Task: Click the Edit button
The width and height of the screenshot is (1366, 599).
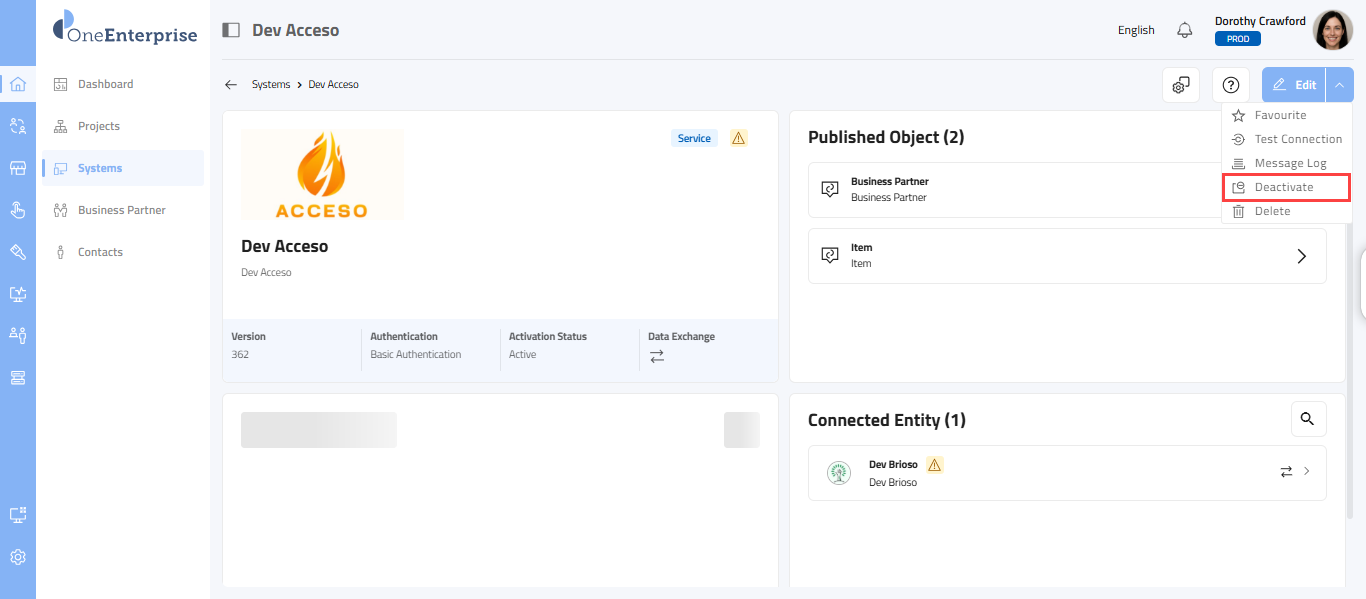Action: (x=1294, y=85)
